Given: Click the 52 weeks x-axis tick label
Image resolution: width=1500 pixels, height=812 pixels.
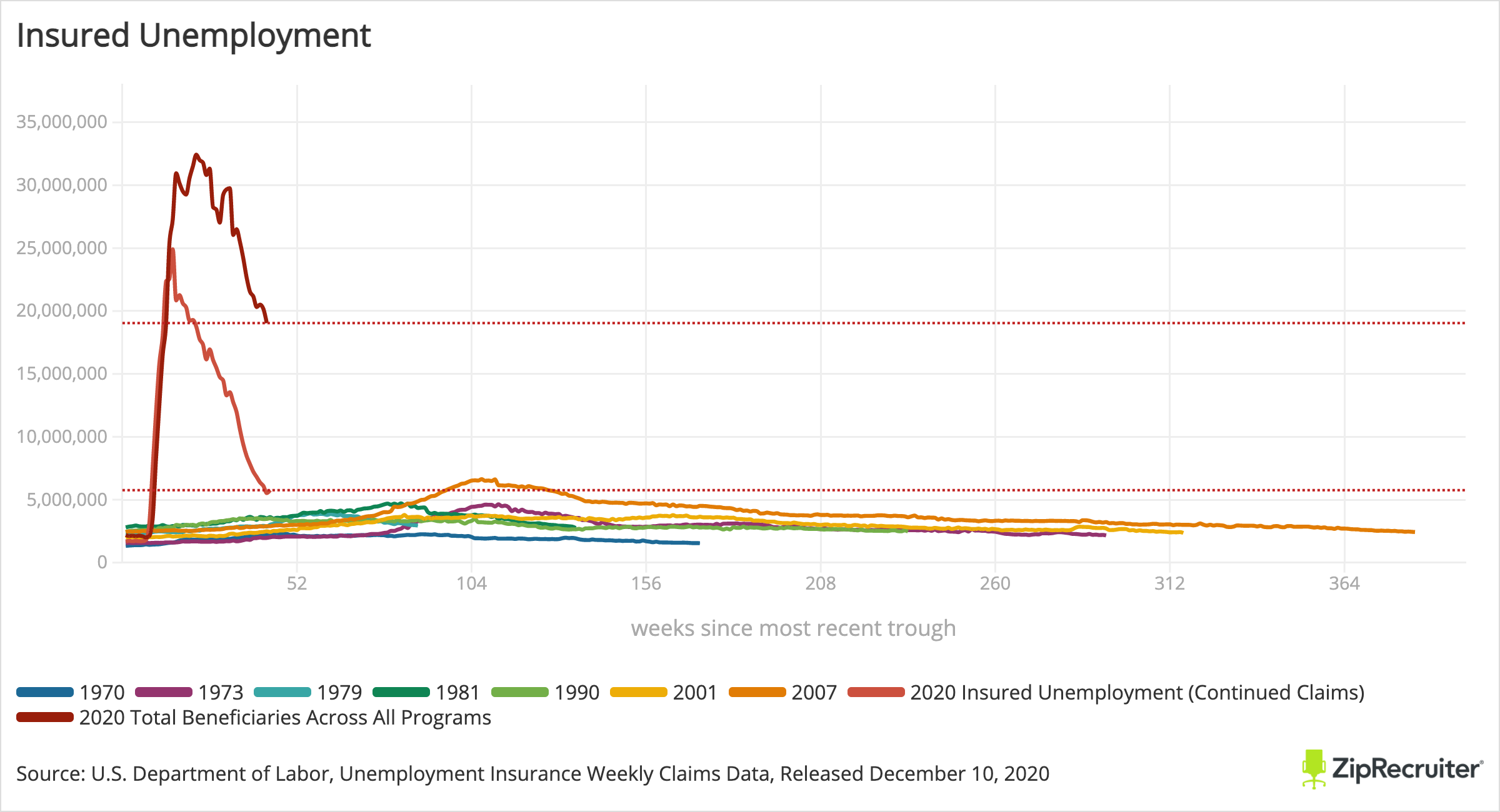Looking at the screenshot, I should [x=297, y=583].
